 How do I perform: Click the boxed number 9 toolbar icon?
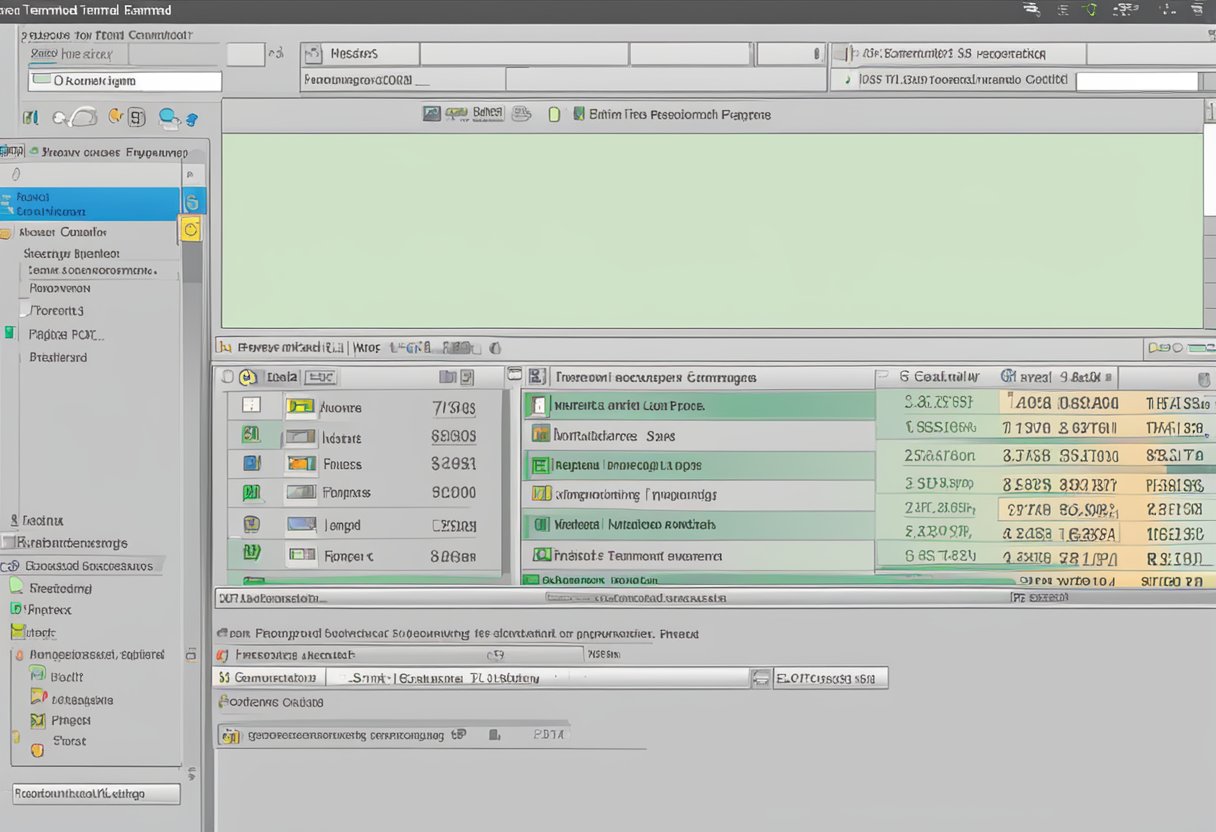(137, 118)
